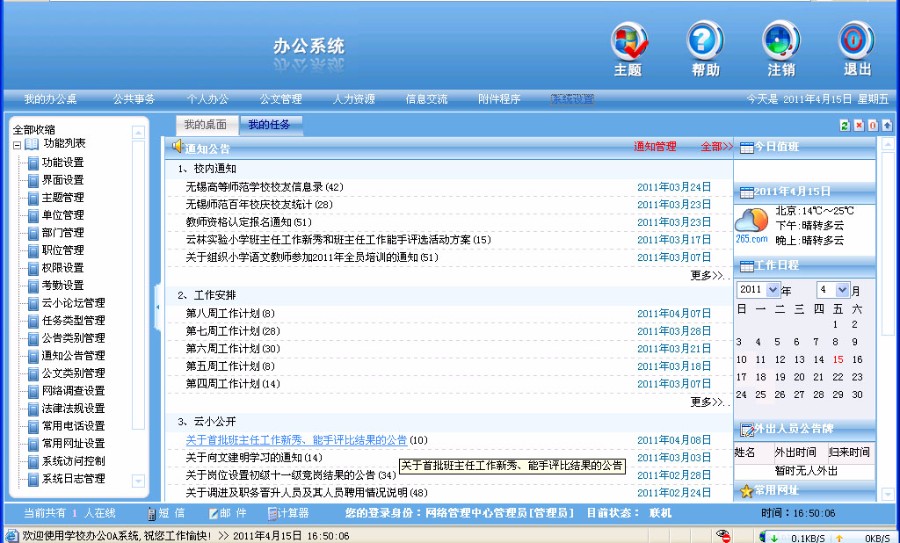Open the 主题 theme icon
Image resolution: width=900 pixels, height=543 pixels.
[629, 41]
